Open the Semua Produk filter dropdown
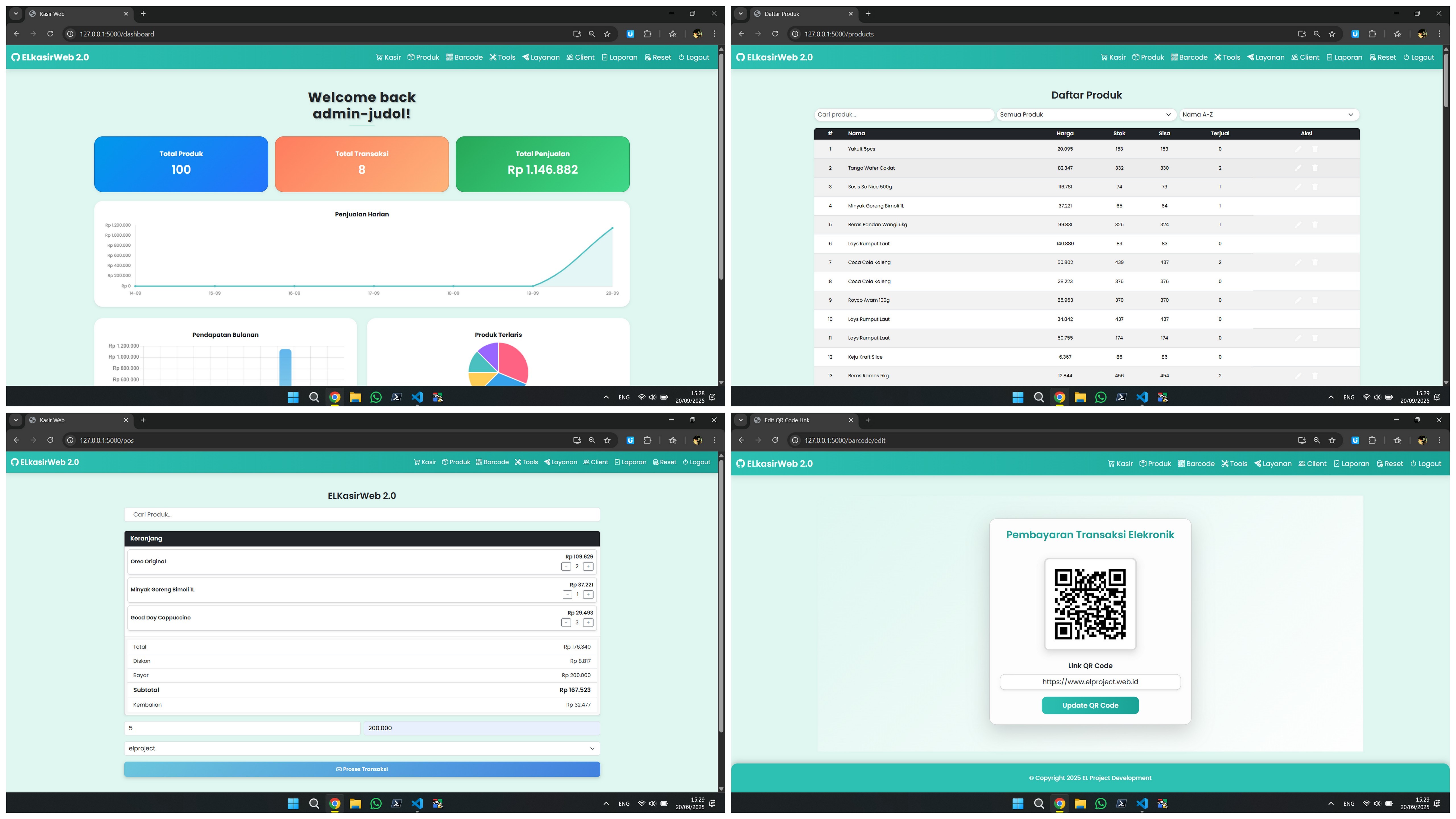Image resolution: width=1456 pixels, height=819 pixels. point(1086,115)
